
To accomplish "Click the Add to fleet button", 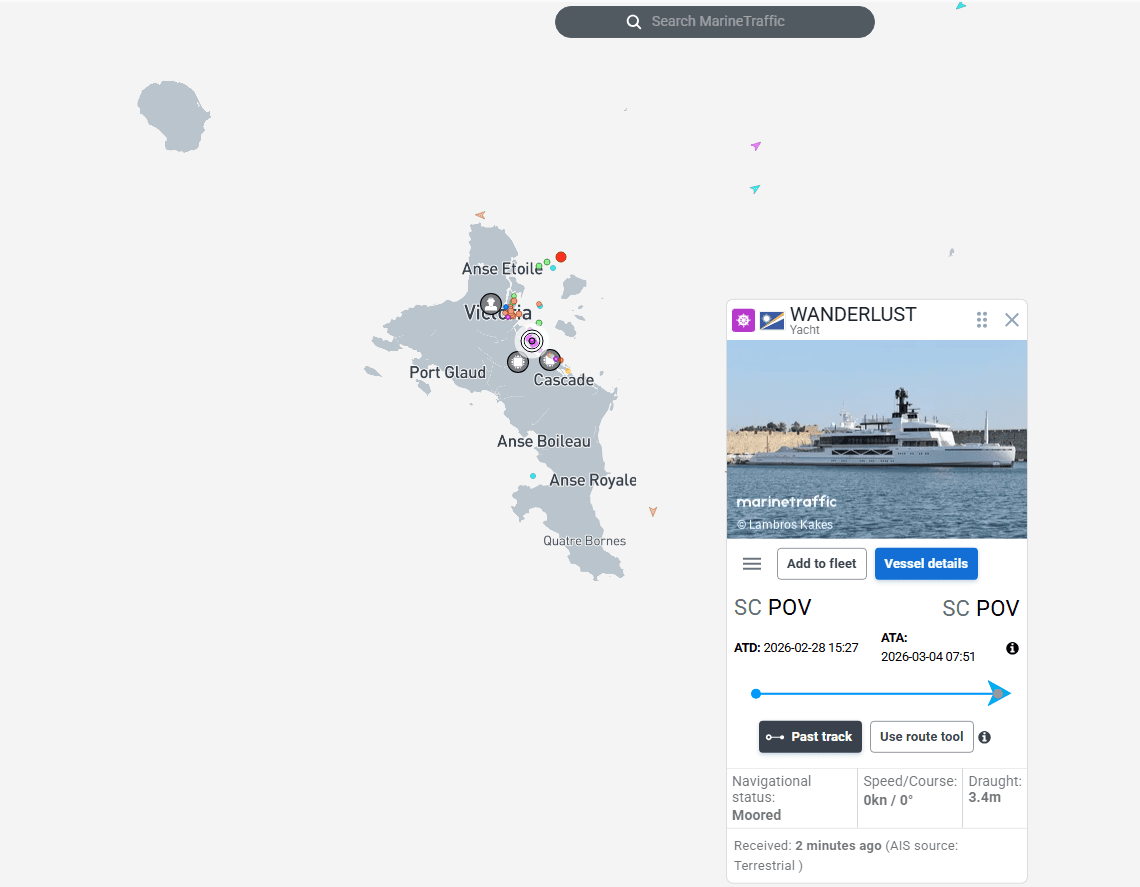I will pyautogui.click(x=821, y=564).
